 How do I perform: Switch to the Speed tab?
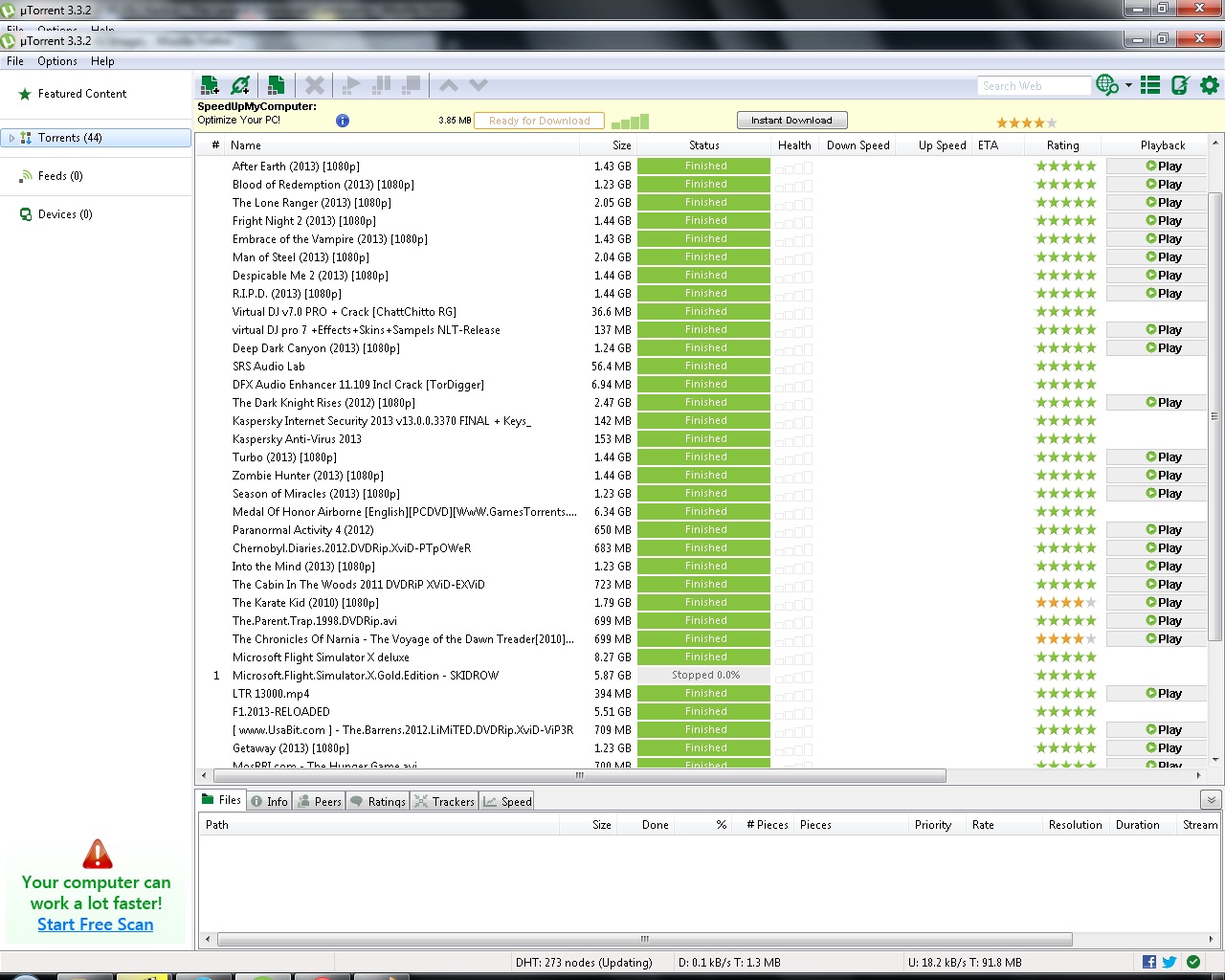507,801
